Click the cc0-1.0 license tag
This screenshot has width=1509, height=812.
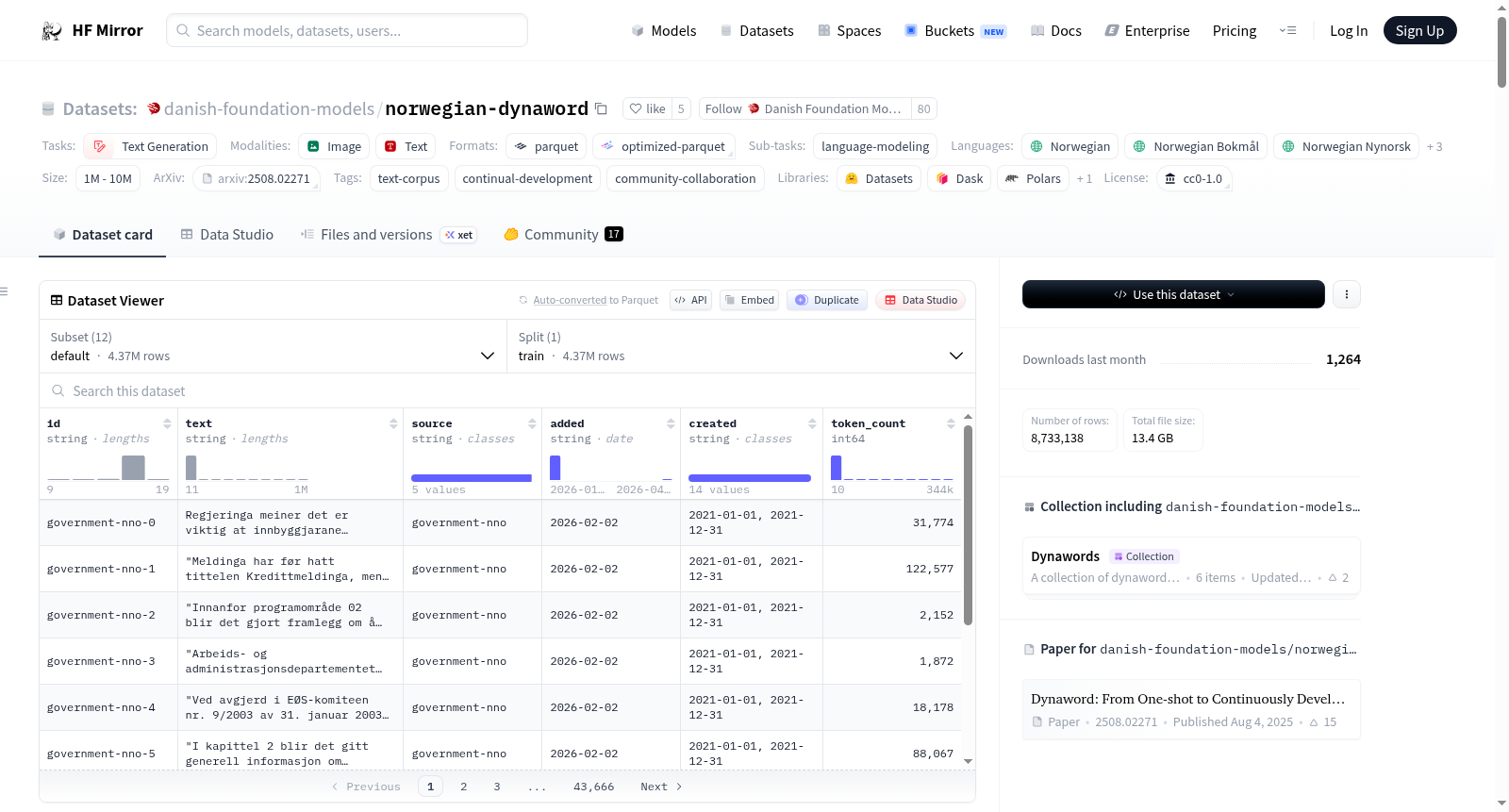click(x=1193, y=178)
